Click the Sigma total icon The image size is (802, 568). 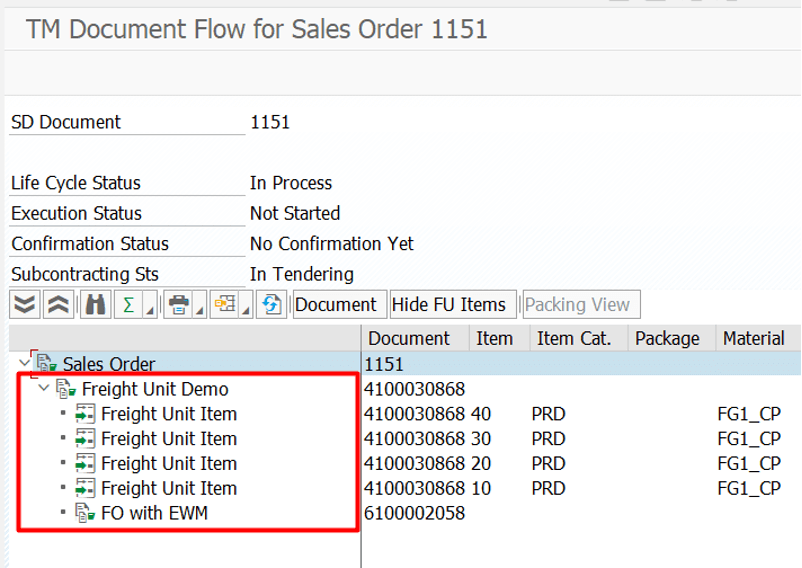click(x=128, y=305)
